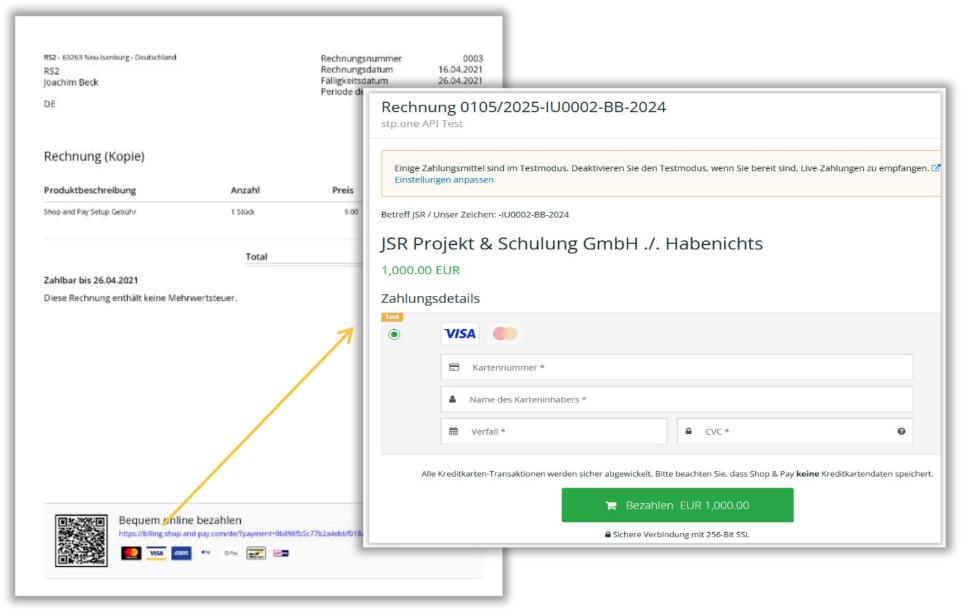Click the 'Total' label on the invoice

pos(256,257)
